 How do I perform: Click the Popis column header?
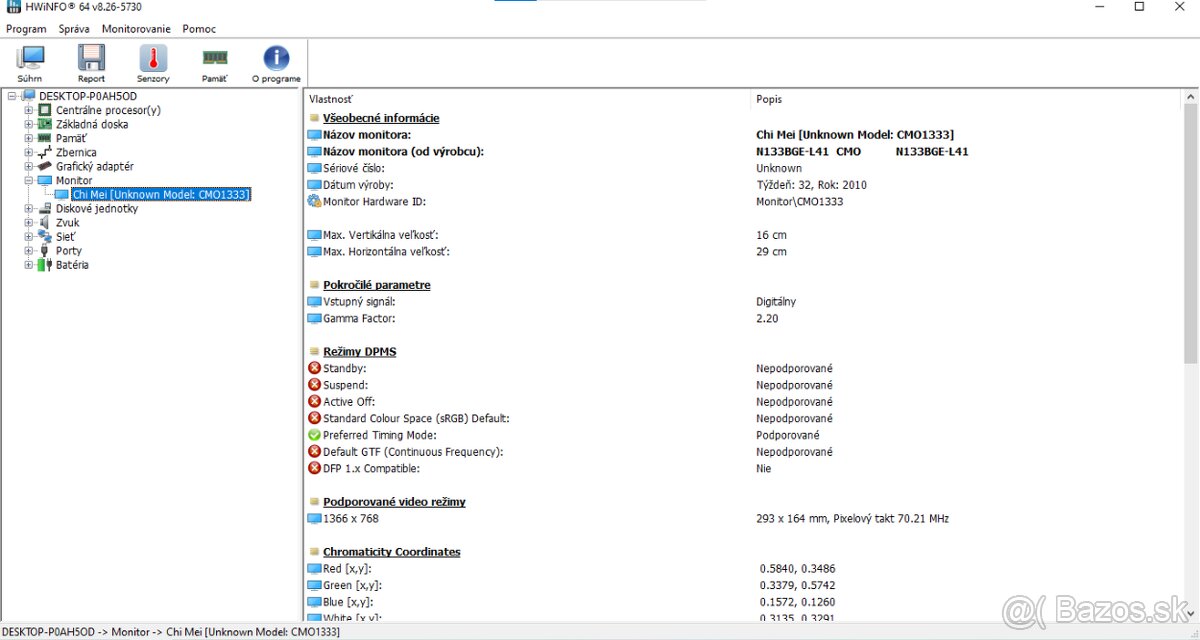[769, 99]
